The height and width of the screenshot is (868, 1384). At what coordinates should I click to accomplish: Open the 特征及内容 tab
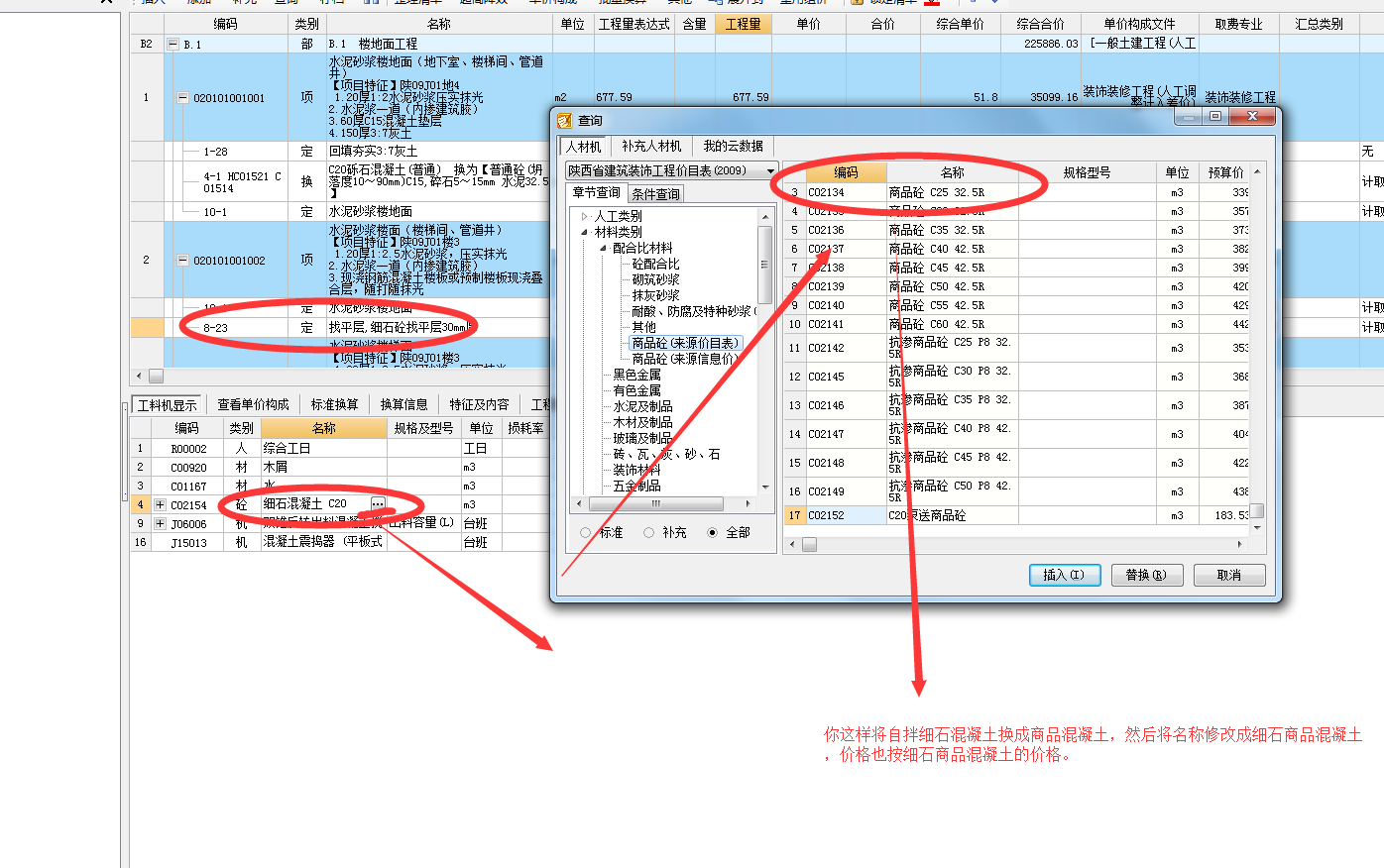click(479, 404)
